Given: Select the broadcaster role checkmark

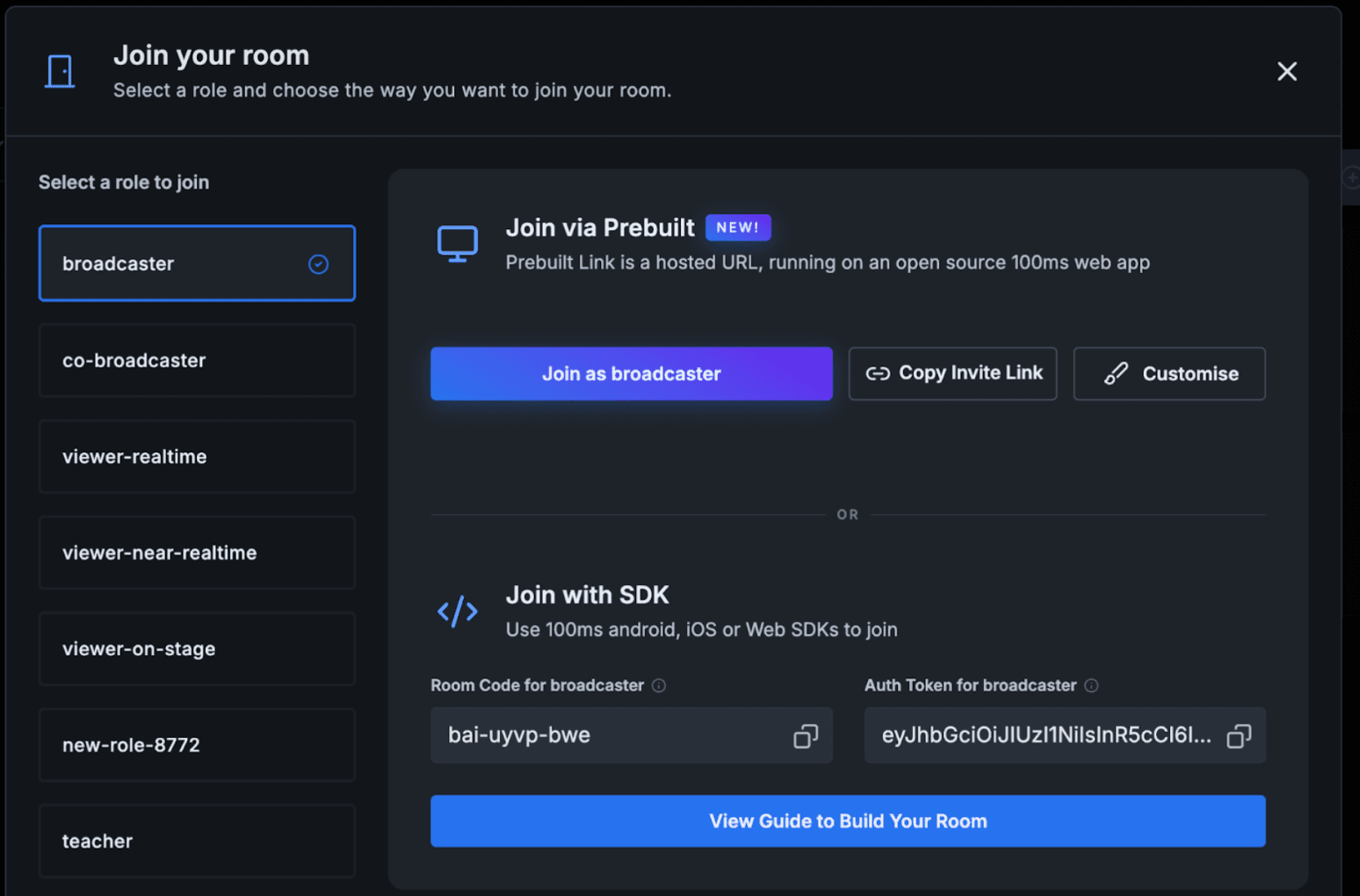Looking at the screenshot, I should tap(318, 264).
